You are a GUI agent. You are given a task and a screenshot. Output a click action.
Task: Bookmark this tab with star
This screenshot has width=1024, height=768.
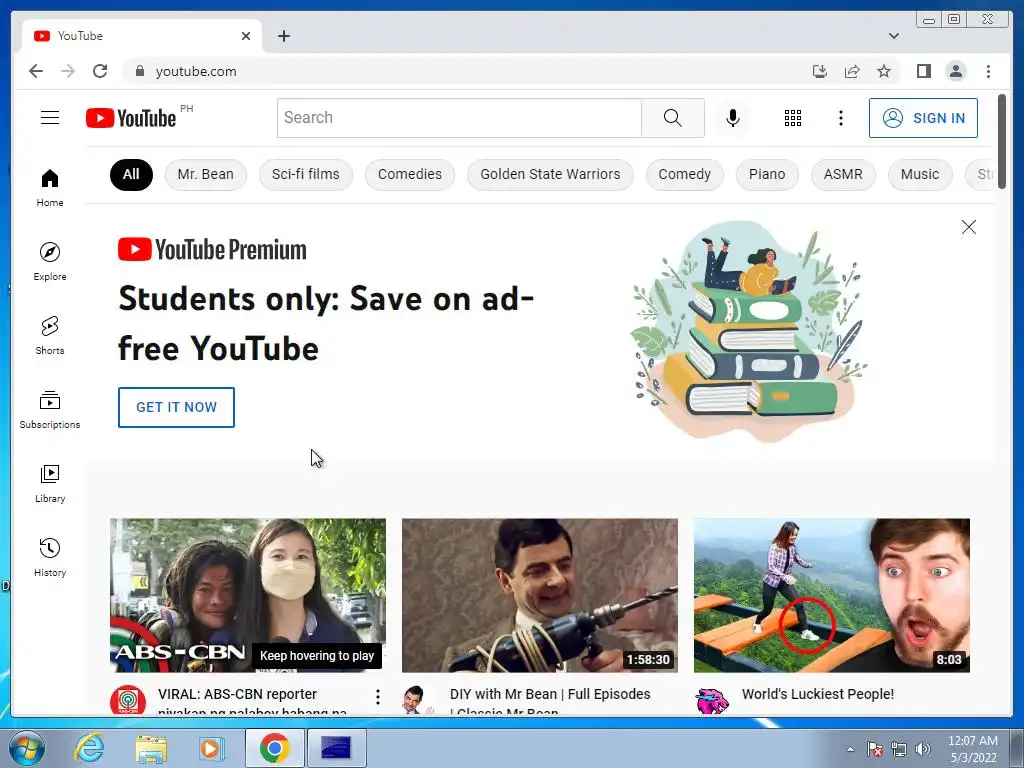[884, 71]
